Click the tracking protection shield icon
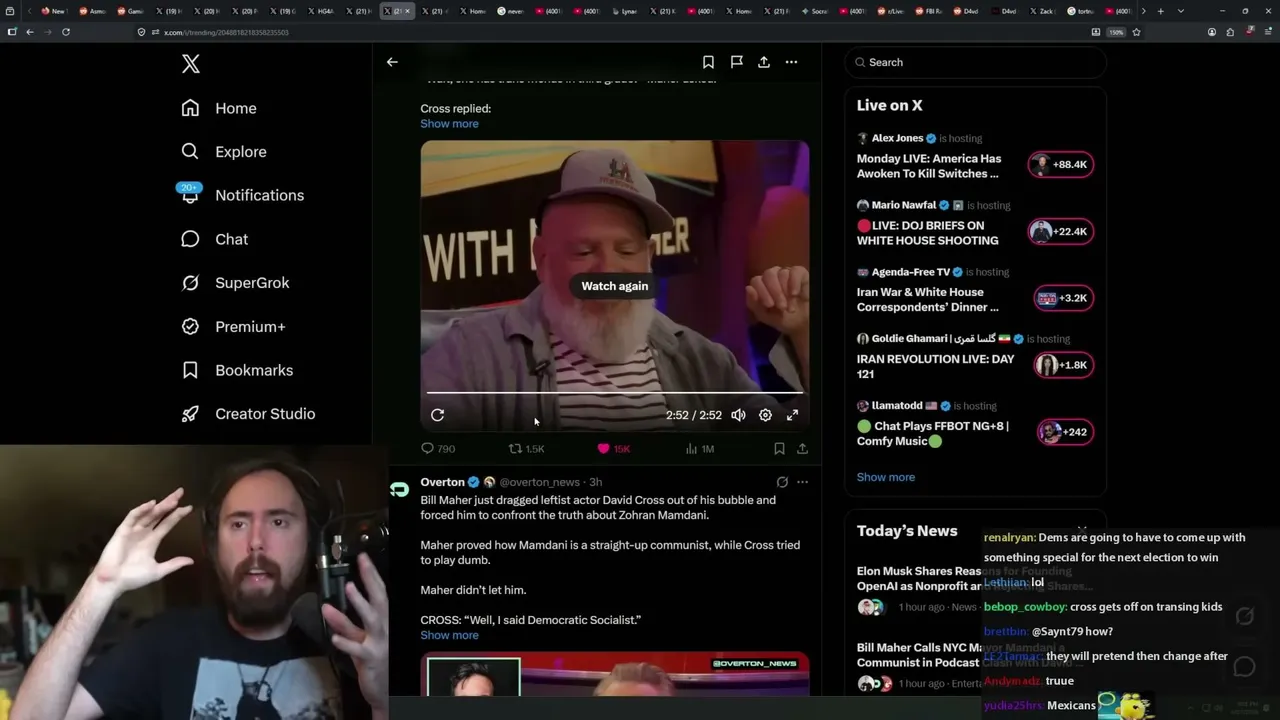Screen dimensions: 1280x720 point(141,32)
